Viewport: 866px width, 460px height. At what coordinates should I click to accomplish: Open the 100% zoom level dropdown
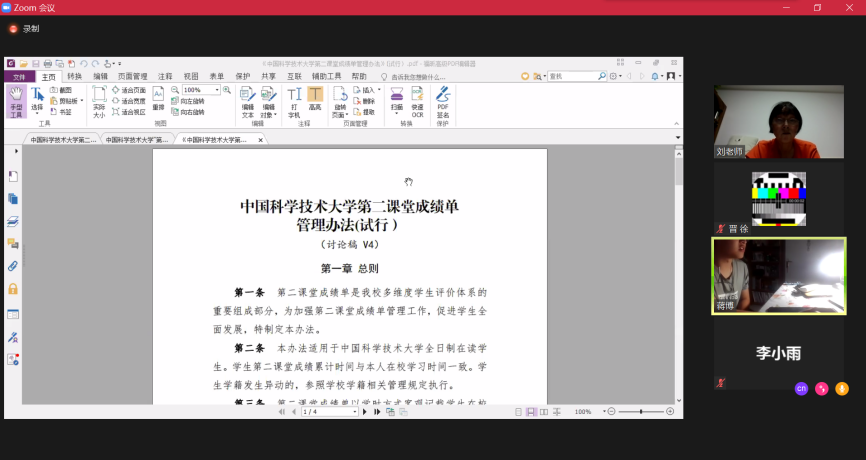click(217, 90)
